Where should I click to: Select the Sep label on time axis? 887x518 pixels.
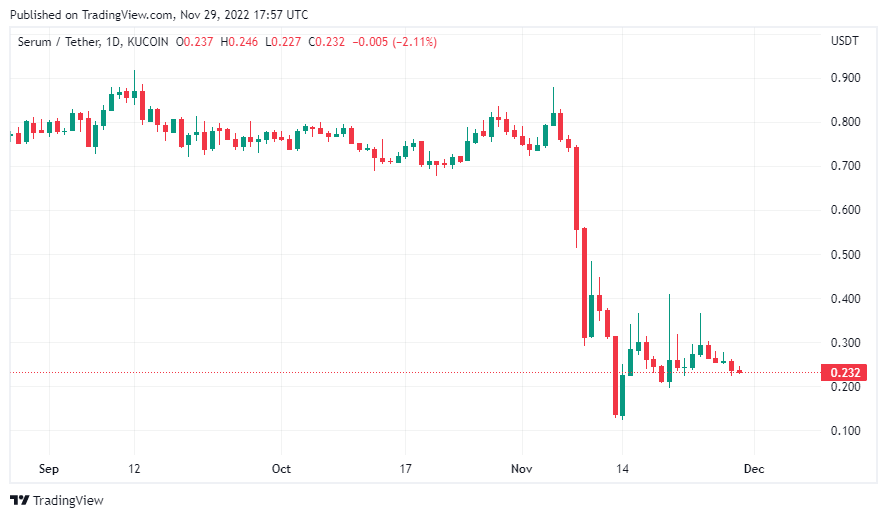[x=48, y=469]
